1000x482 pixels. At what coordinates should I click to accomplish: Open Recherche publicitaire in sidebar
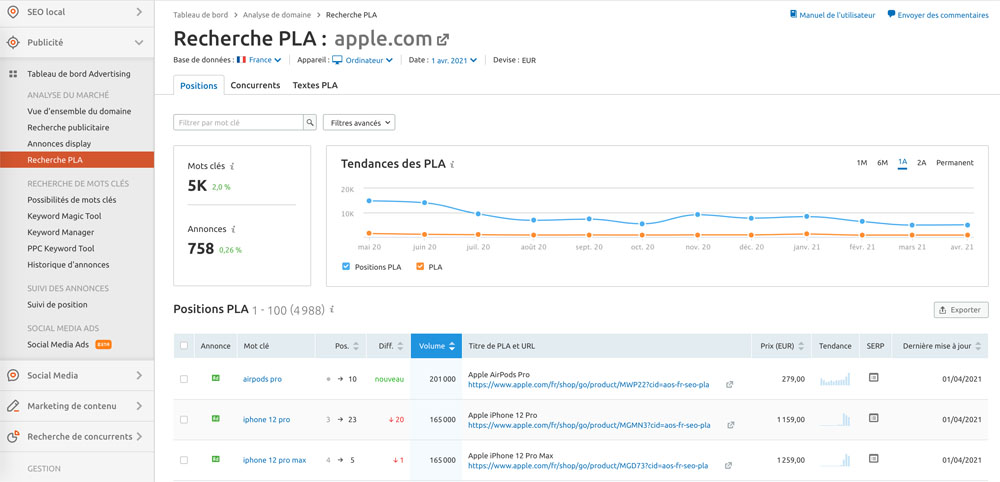[x=68, y=128]
